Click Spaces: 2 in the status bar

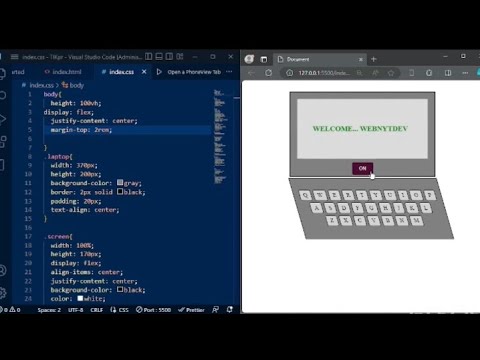click(49, 310)
